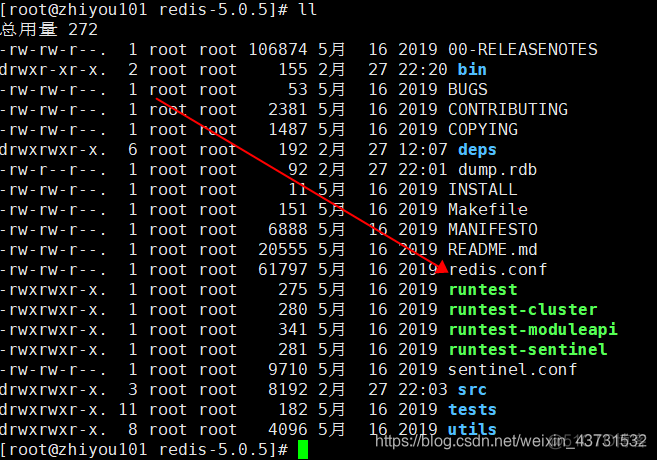Click the file size 106874
The height and width of the screenshot is (460, 657).
click(278, 49)
